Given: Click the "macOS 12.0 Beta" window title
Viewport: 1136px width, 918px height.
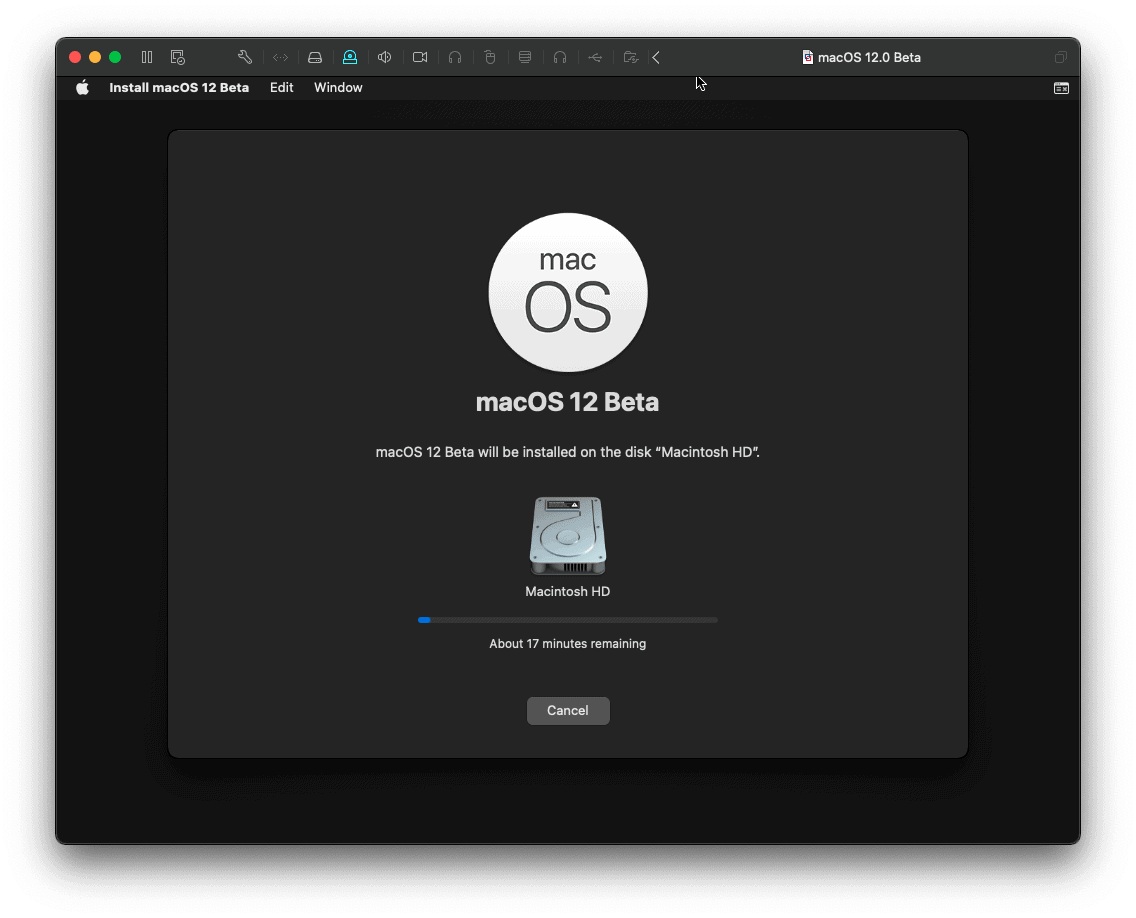Looking at the screenshot, I should point(869,57).
